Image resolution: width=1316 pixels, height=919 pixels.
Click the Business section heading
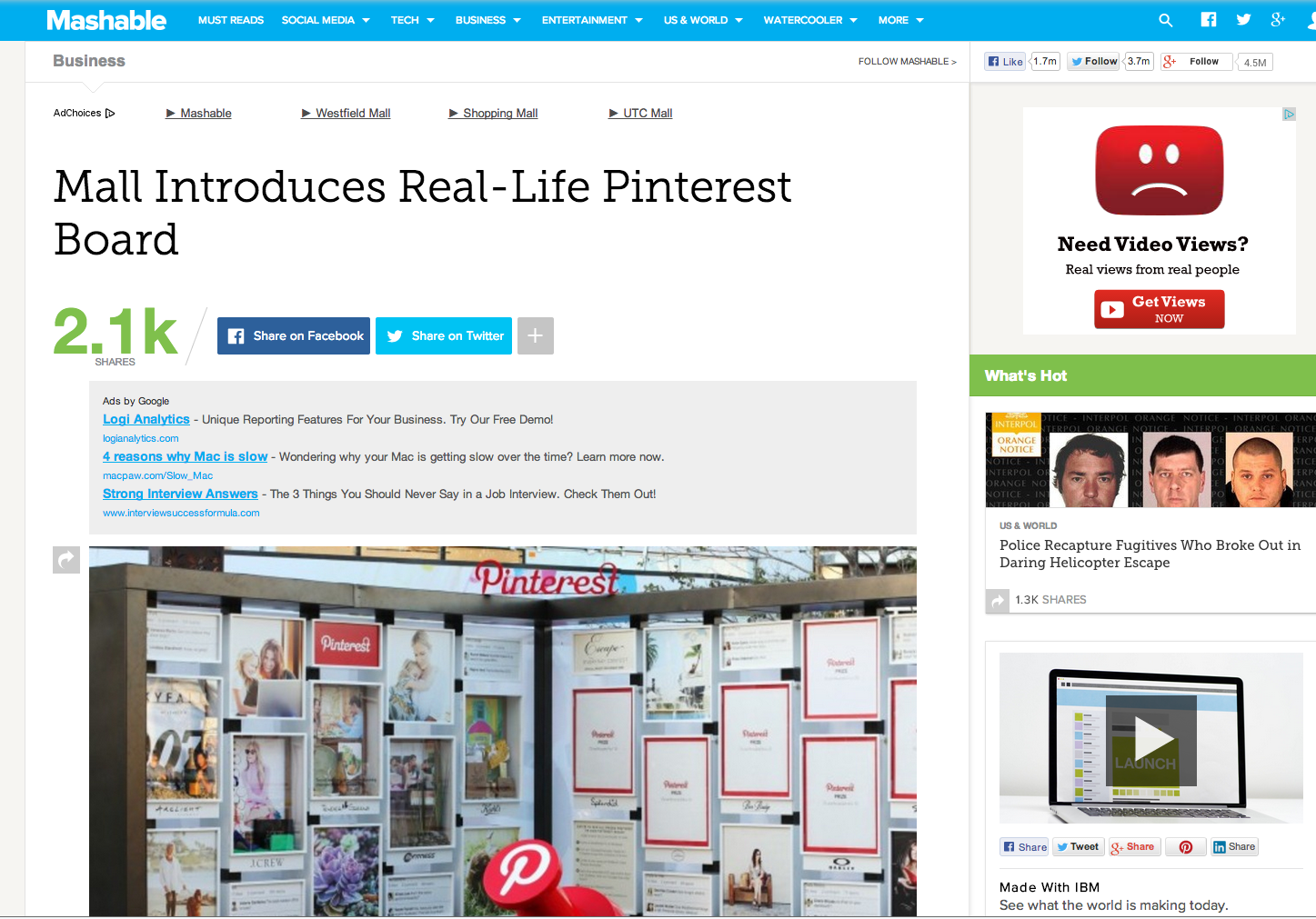tap(89, 61)
